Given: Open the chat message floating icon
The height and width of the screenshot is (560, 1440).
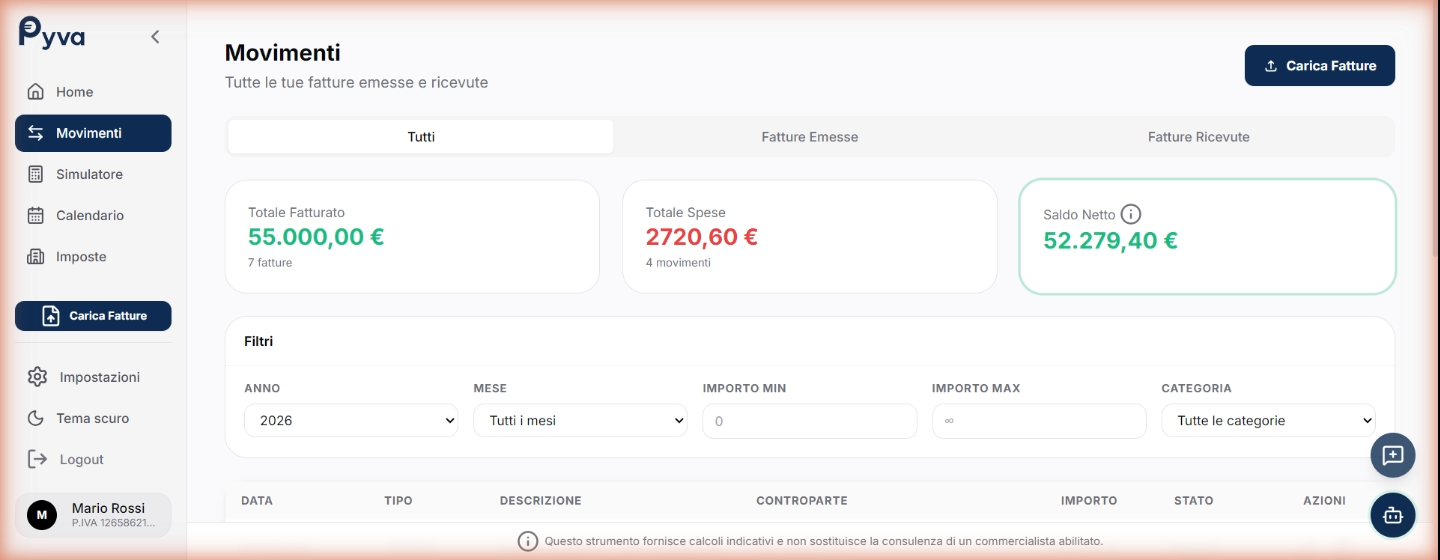Looking at the screenshot, I should [x=1392, y=456].
